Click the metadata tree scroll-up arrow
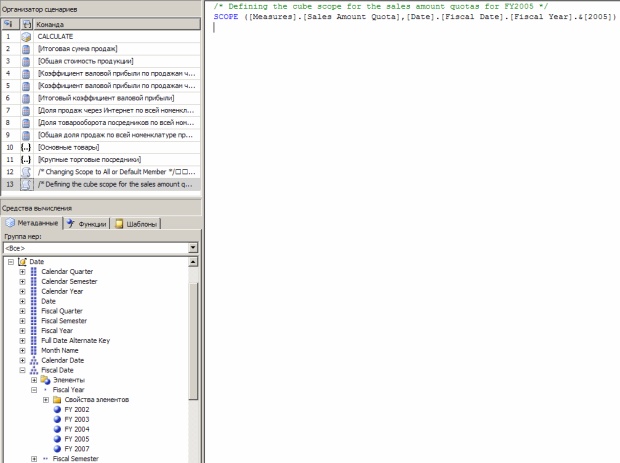Image resolution: width=620 pixels, height=463 pixels. pos(194,261)
